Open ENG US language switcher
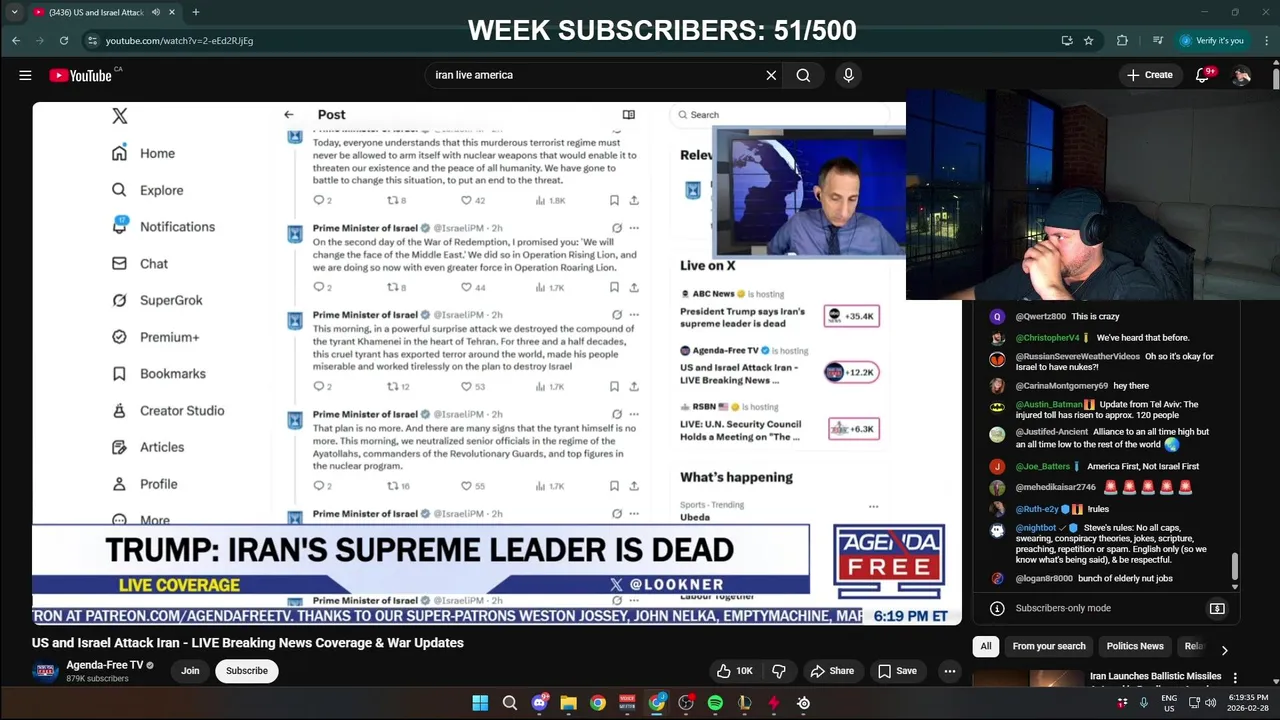Image resolution: width=1280 pixels, height=720 pixels. (x=1169, y=703)
